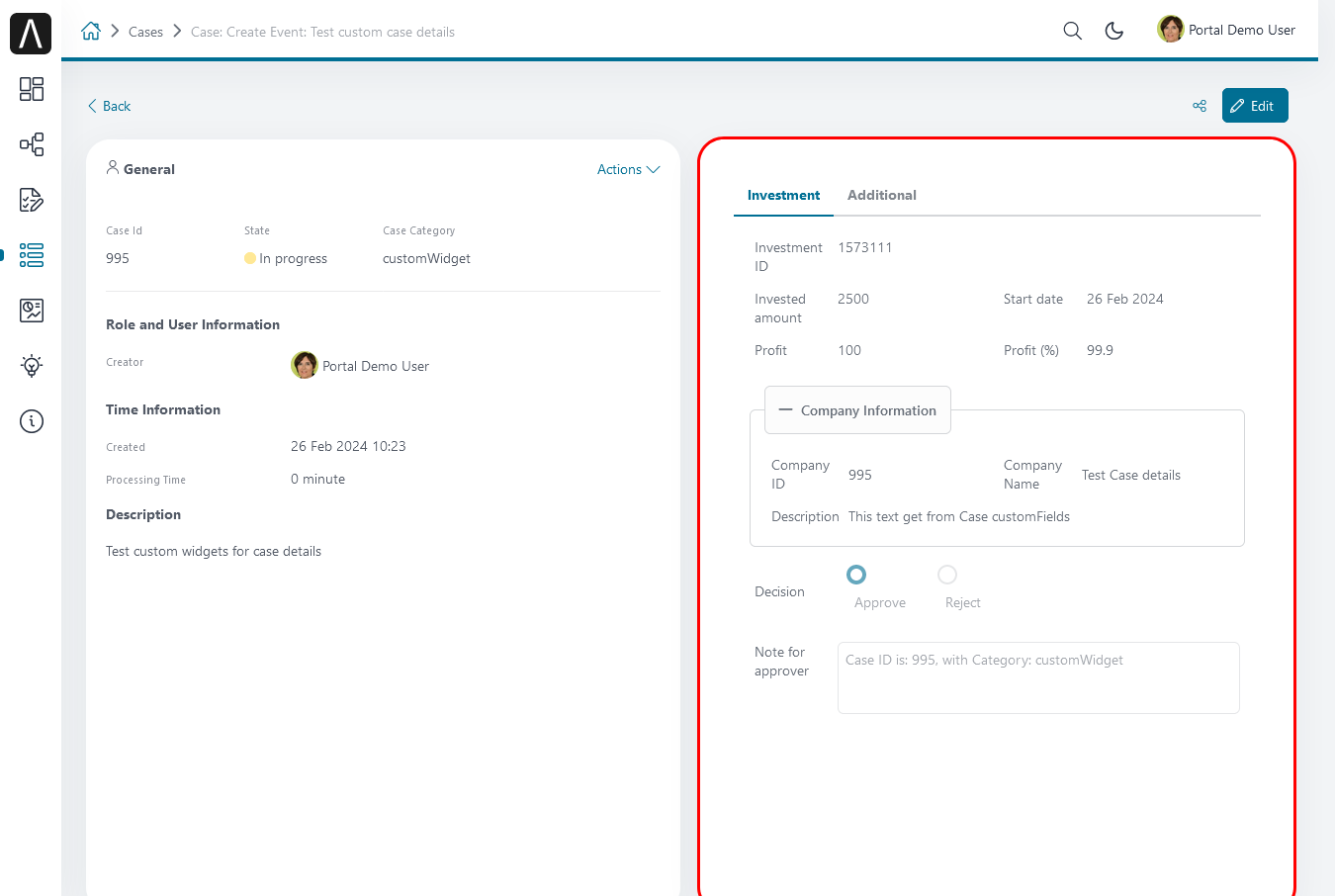This screenshot has width=1335, height=896.
Task: Click the case title breadcrumb
Action: pos(322,32)
